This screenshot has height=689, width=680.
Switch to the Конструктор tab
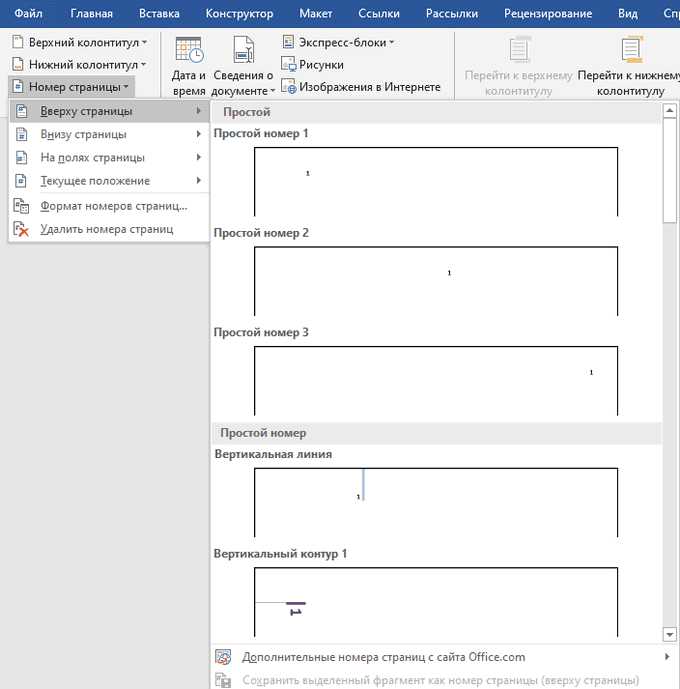[x=239, y=14]
